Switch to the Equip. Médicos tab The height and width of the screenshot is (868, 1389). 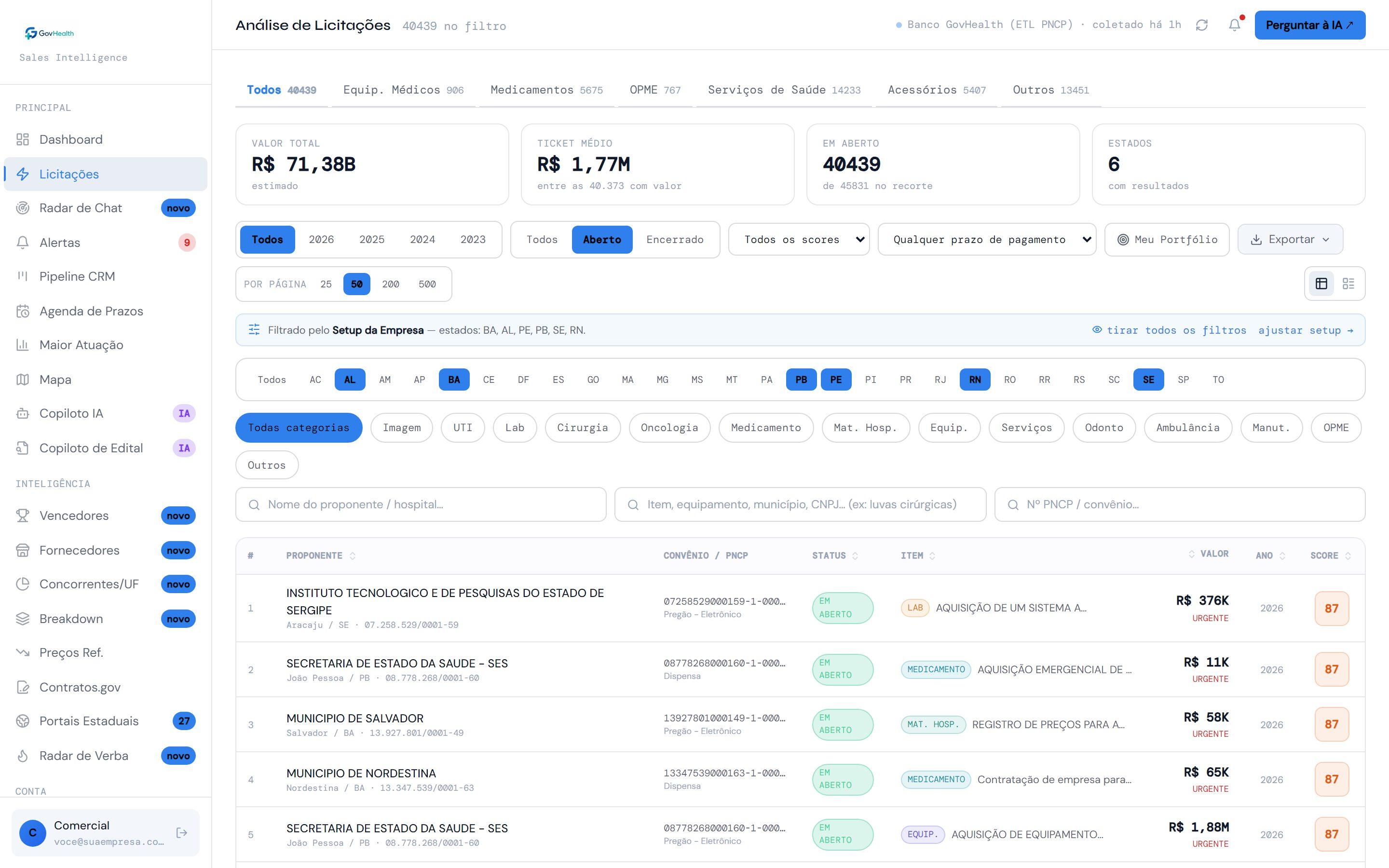(x=403, y=90)
